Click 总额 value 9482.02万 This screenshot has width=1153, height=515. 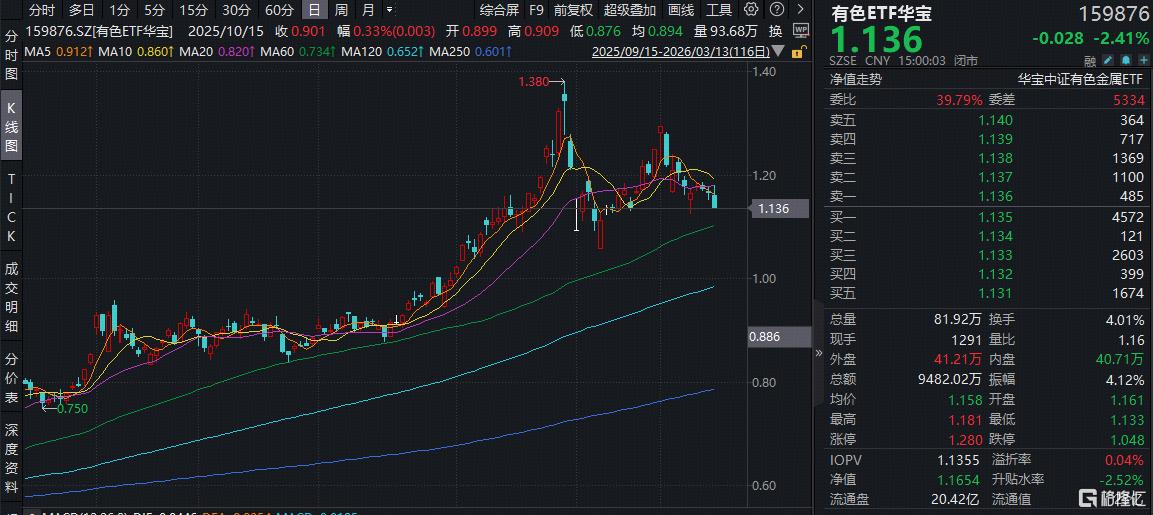coord(947,380)
